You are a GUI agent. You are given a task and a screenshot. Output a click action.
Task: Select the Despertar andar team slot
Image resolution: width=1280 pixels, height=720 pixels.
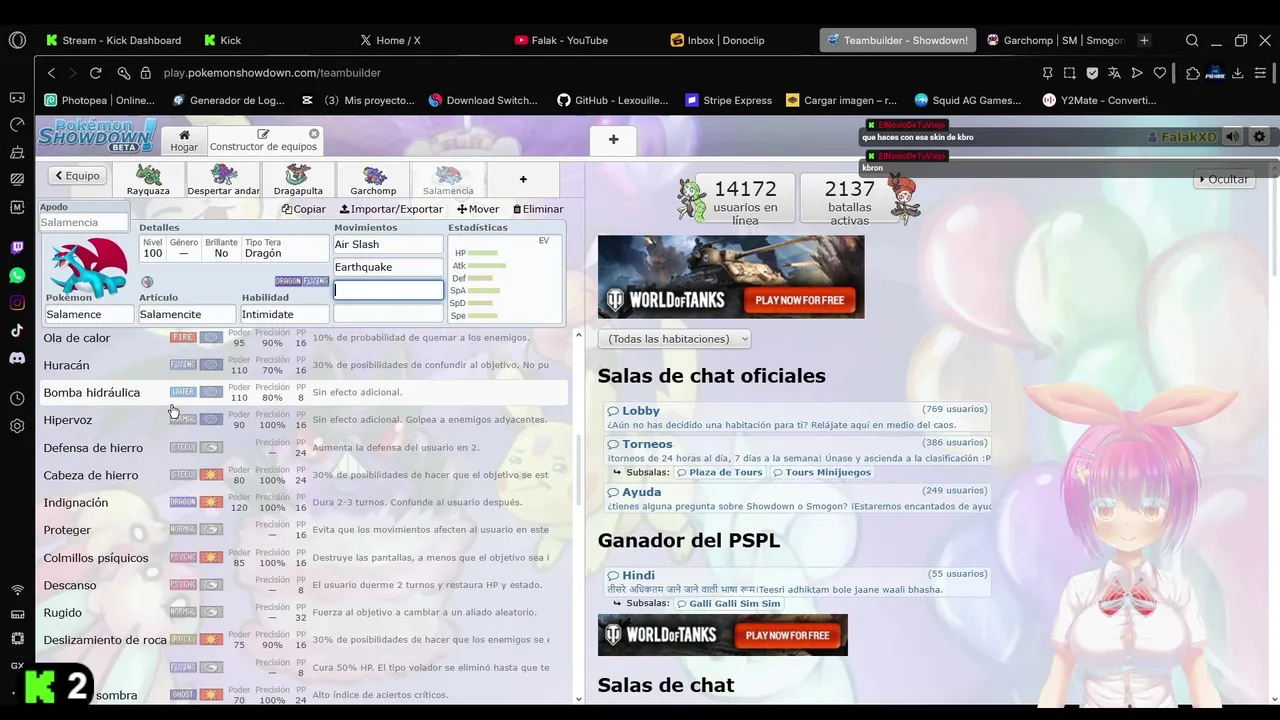(x=223, y=180)
